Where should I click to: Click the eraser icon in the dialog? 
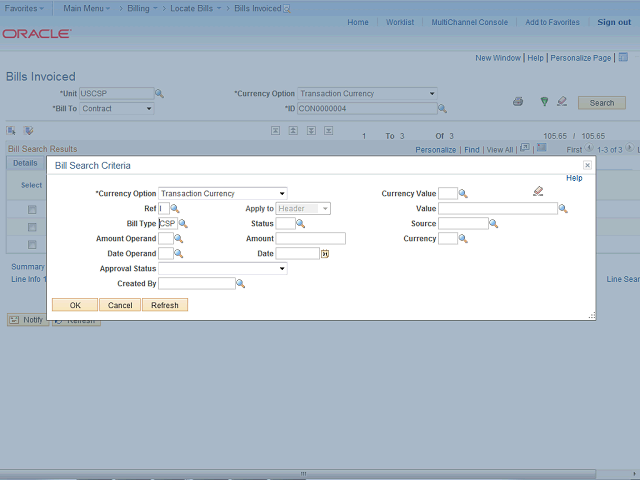point(538,191)
